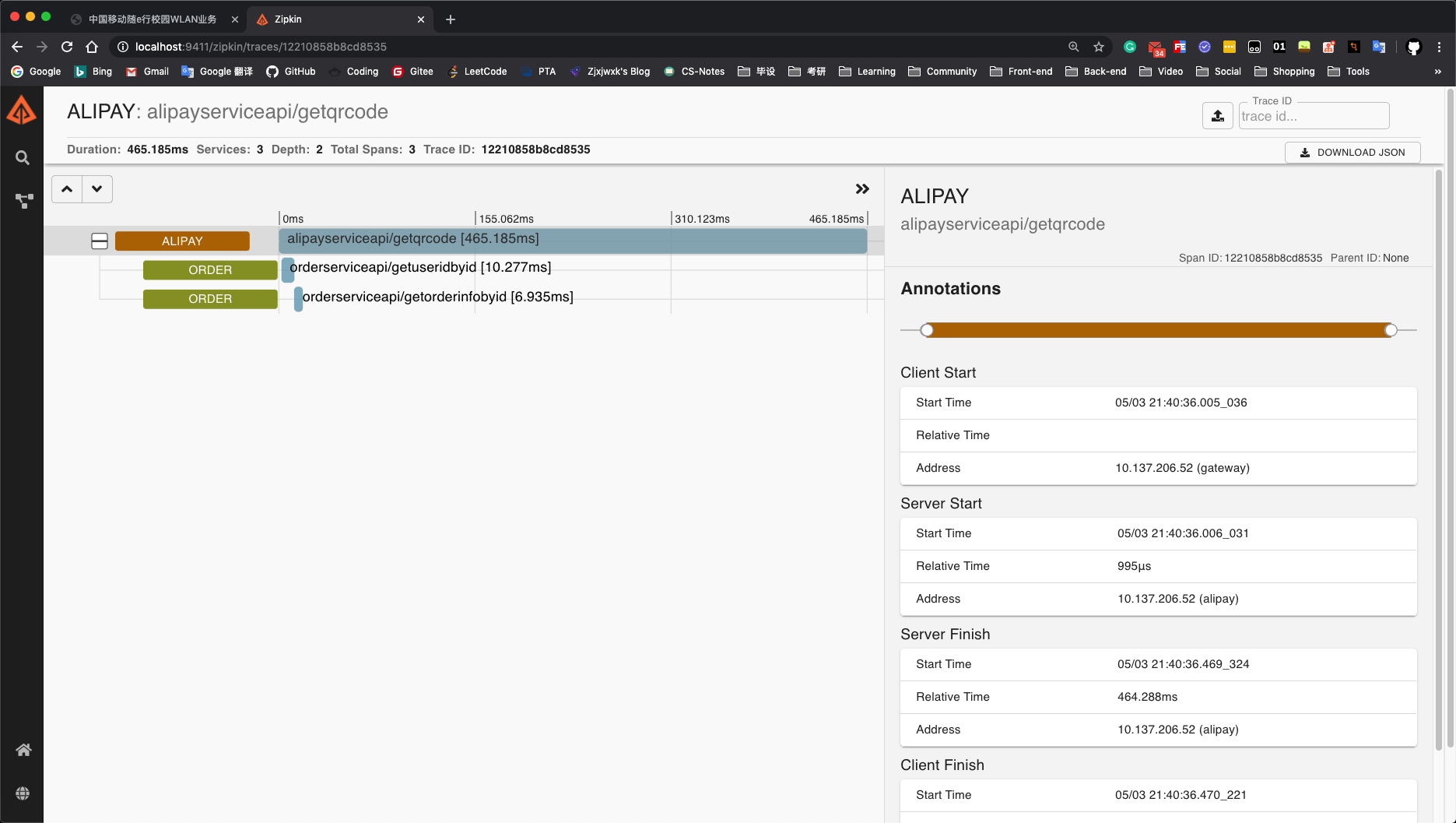Select the first ORDER service badge
The image size is (1456, 823).
[x=210, y=270]
